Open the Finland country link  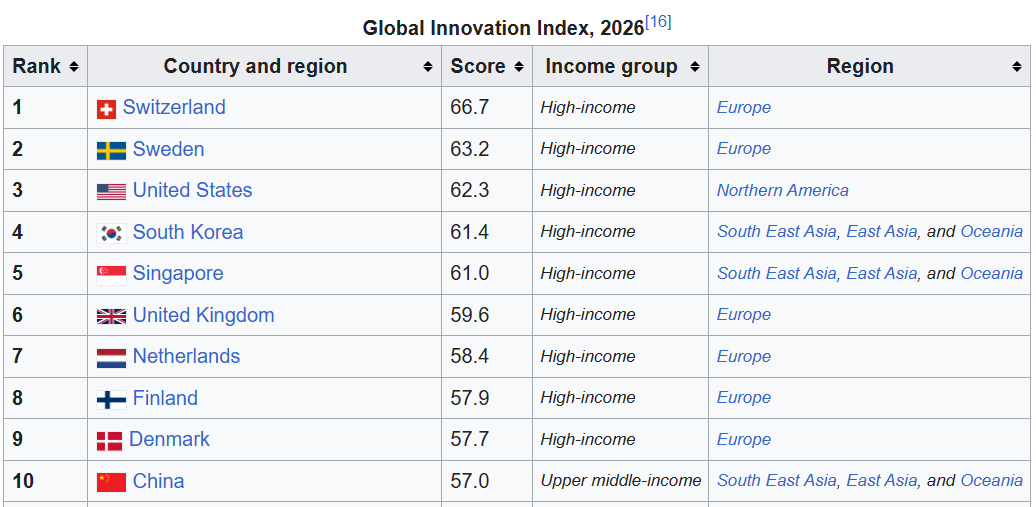point(165,398)
